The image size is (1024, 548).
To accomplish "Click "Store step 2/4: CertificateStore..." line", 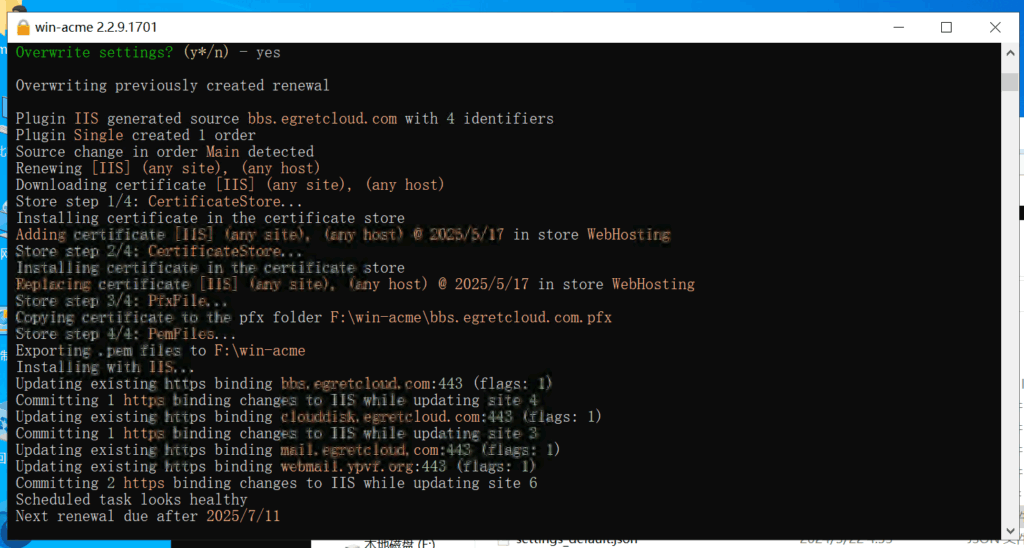I will [159, 251].
